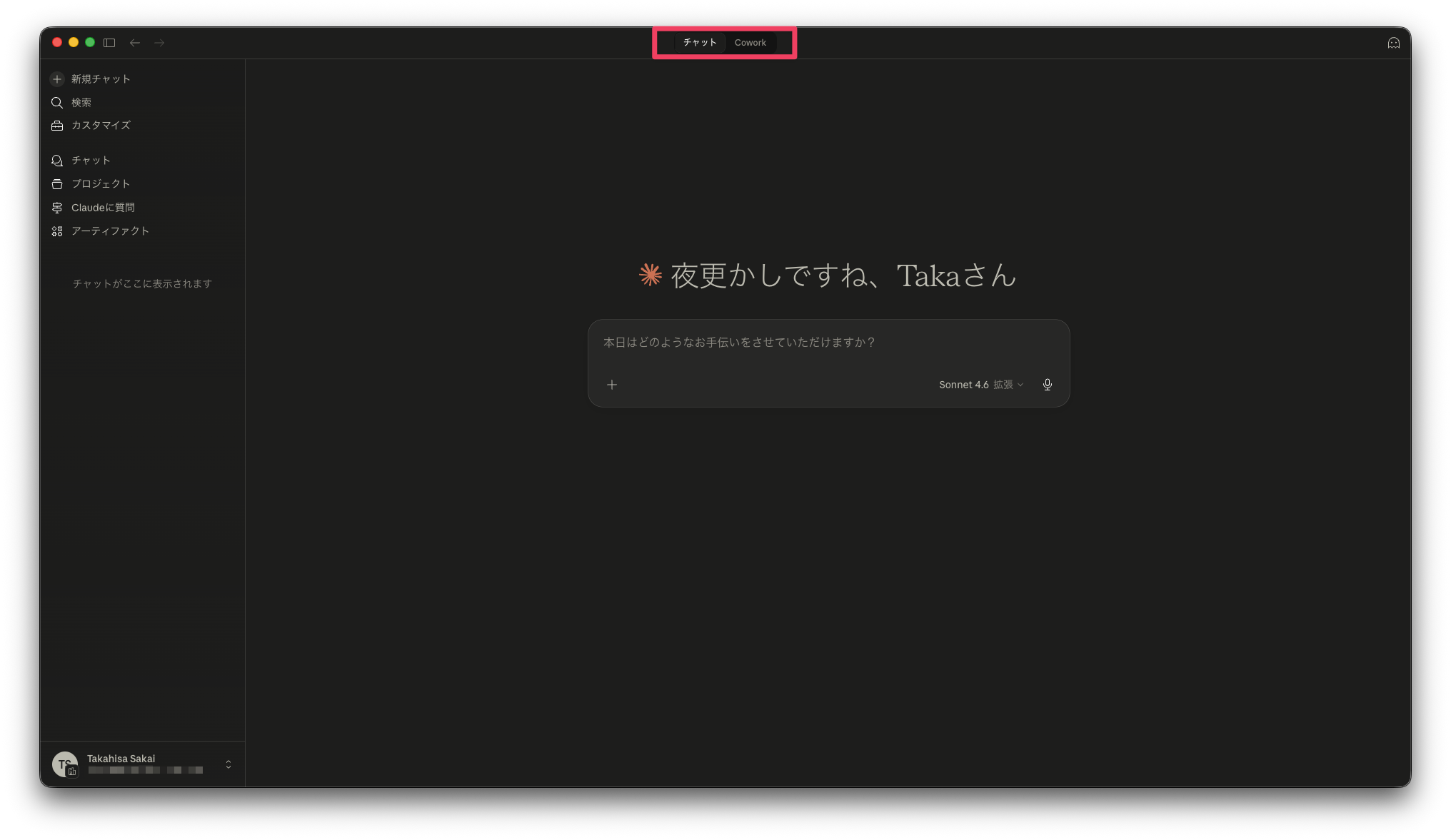
Task: Open the 検索 search in the sidebar
Action: click(x=81, y=103)
